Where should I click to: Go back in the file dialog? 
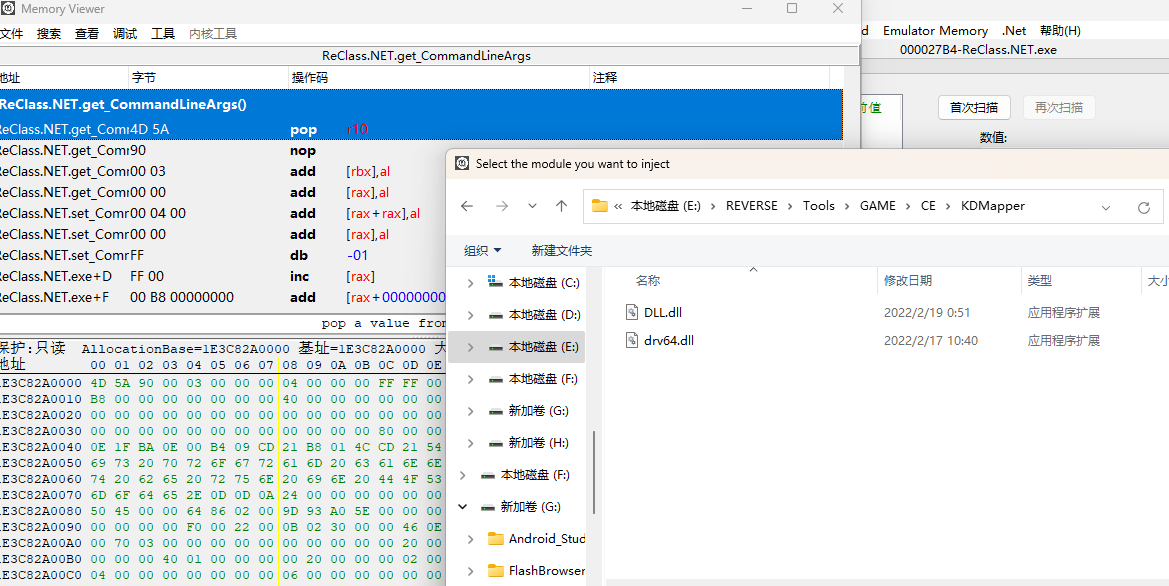click(x=467, y=207)
